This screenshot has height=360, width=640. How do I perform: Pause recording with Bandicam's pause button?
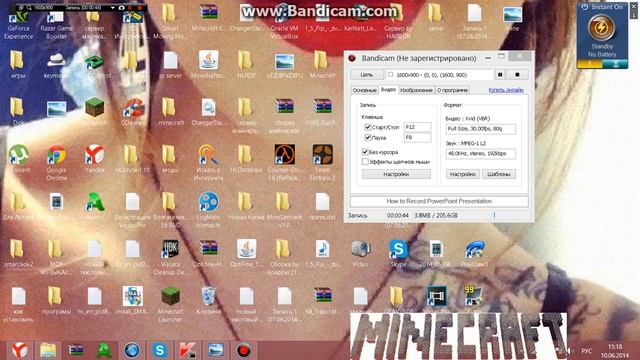[x=500, y=75]
